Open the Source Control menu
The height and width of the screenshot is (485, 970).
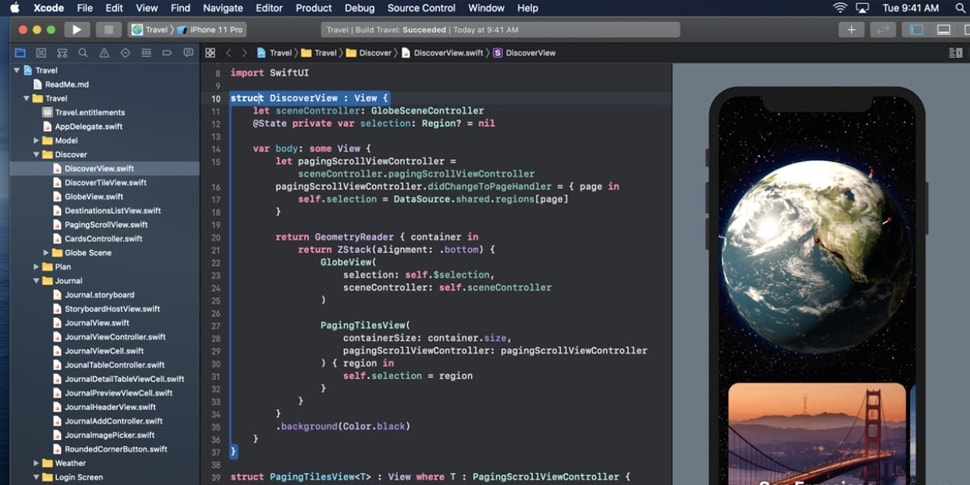click(421, 8)
